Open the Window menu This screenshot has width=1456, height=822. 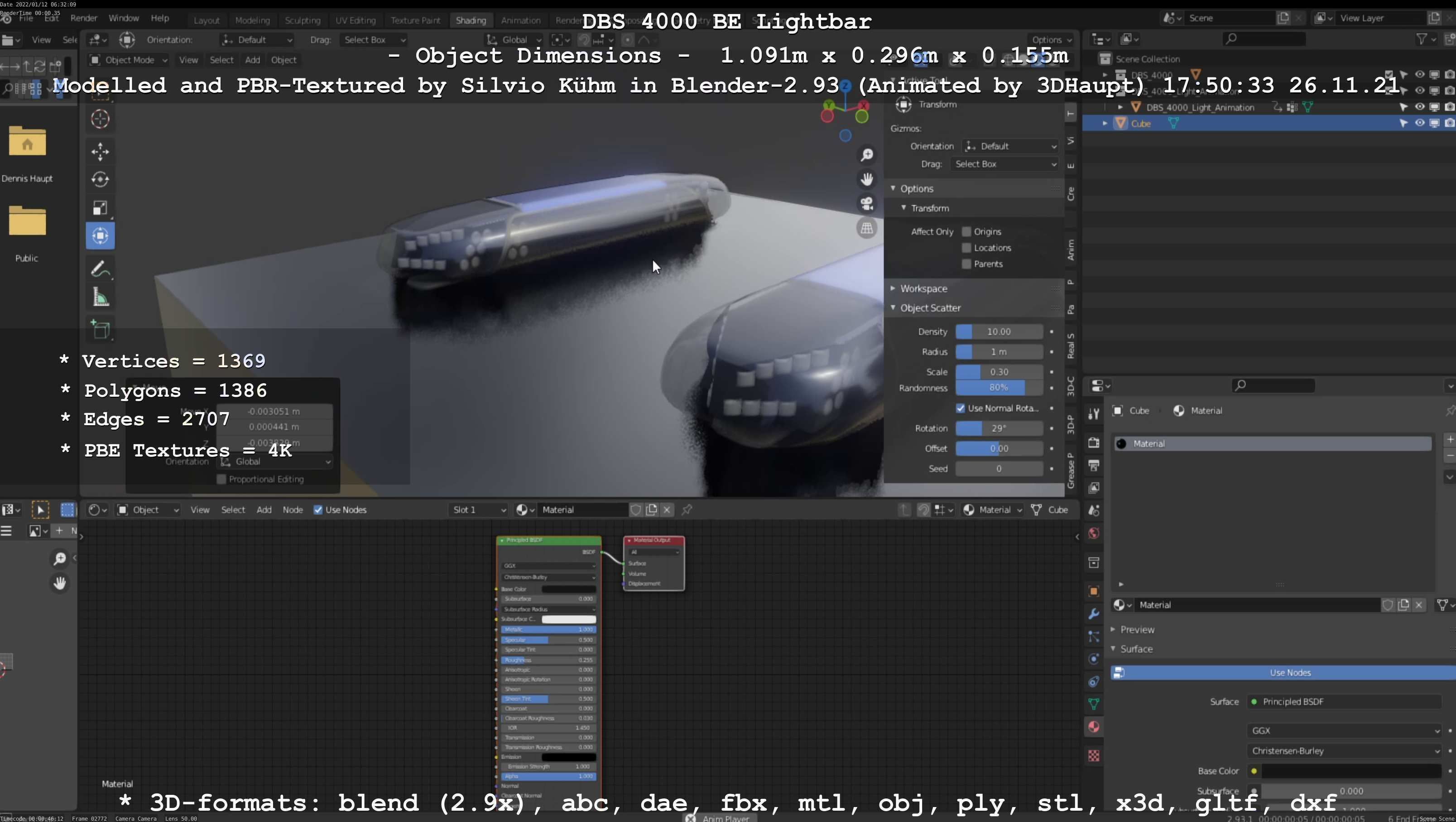pyautogui.click(x=124, y=18)
